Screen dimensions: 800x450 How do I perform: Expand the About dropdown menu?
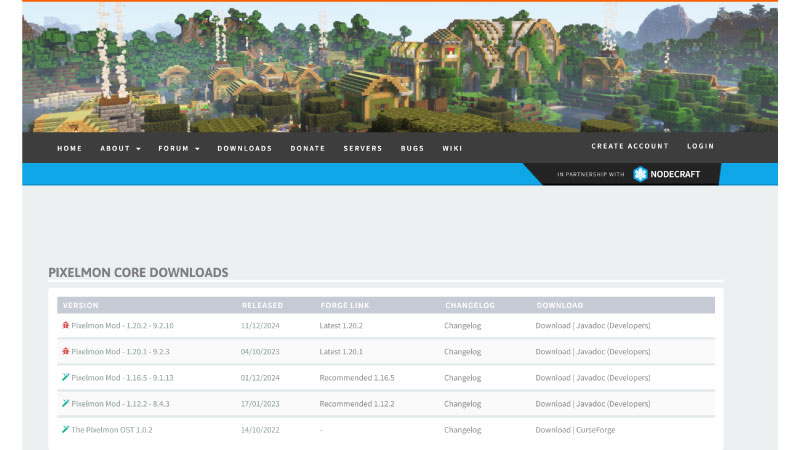point(120,148)
